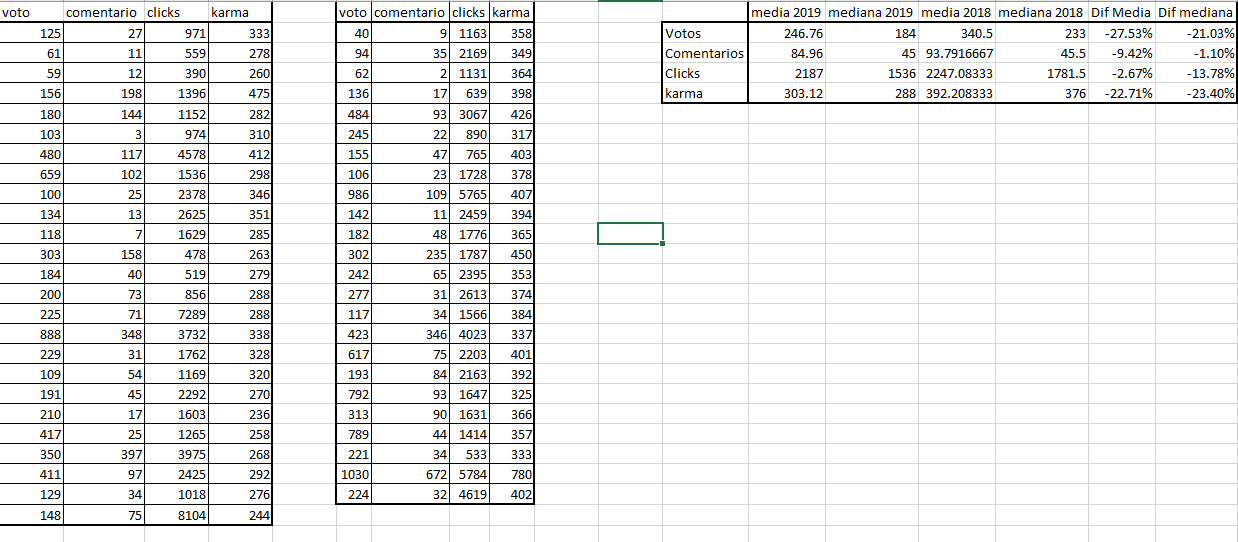Click the cell containing 7289
The width and height of the screenshot is (1238, 542).
point(176,314)
